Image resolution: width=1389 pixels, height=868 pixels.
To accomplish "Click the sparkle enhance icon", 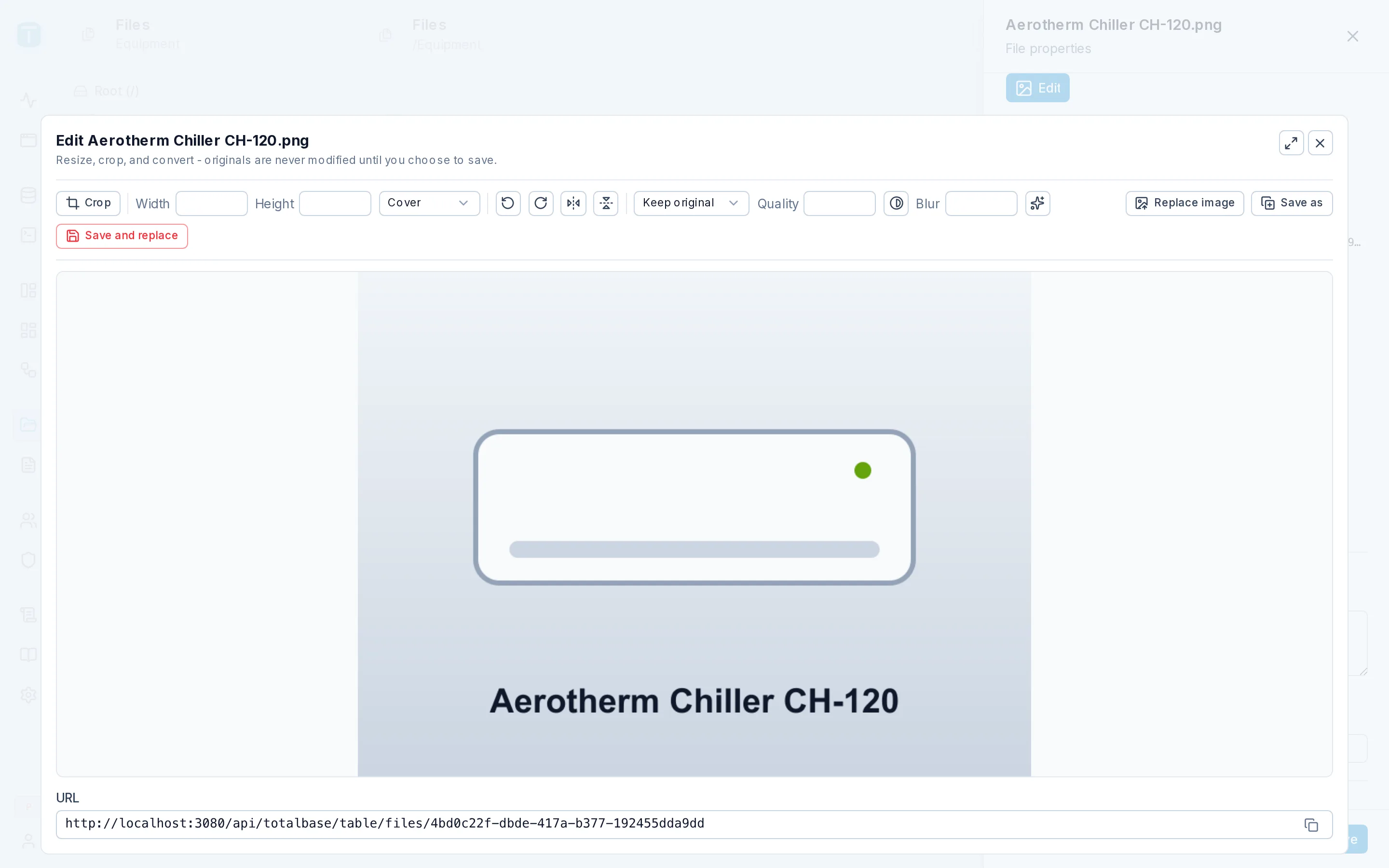I will coord(1038,203).
